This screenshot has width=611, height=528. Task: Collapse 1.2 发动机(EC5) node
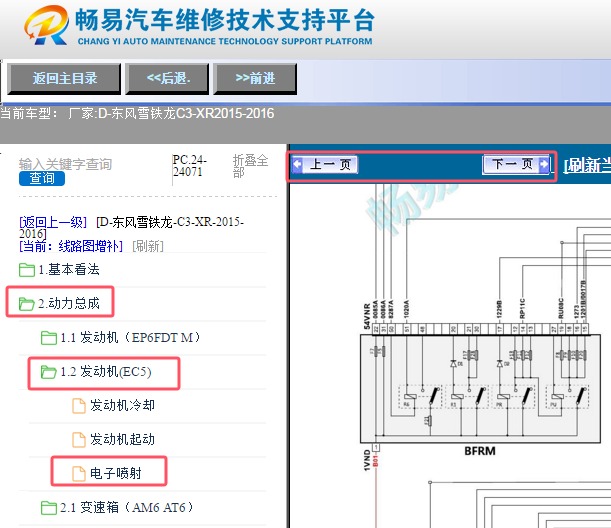pyautogui.click(x=106, y=372)
